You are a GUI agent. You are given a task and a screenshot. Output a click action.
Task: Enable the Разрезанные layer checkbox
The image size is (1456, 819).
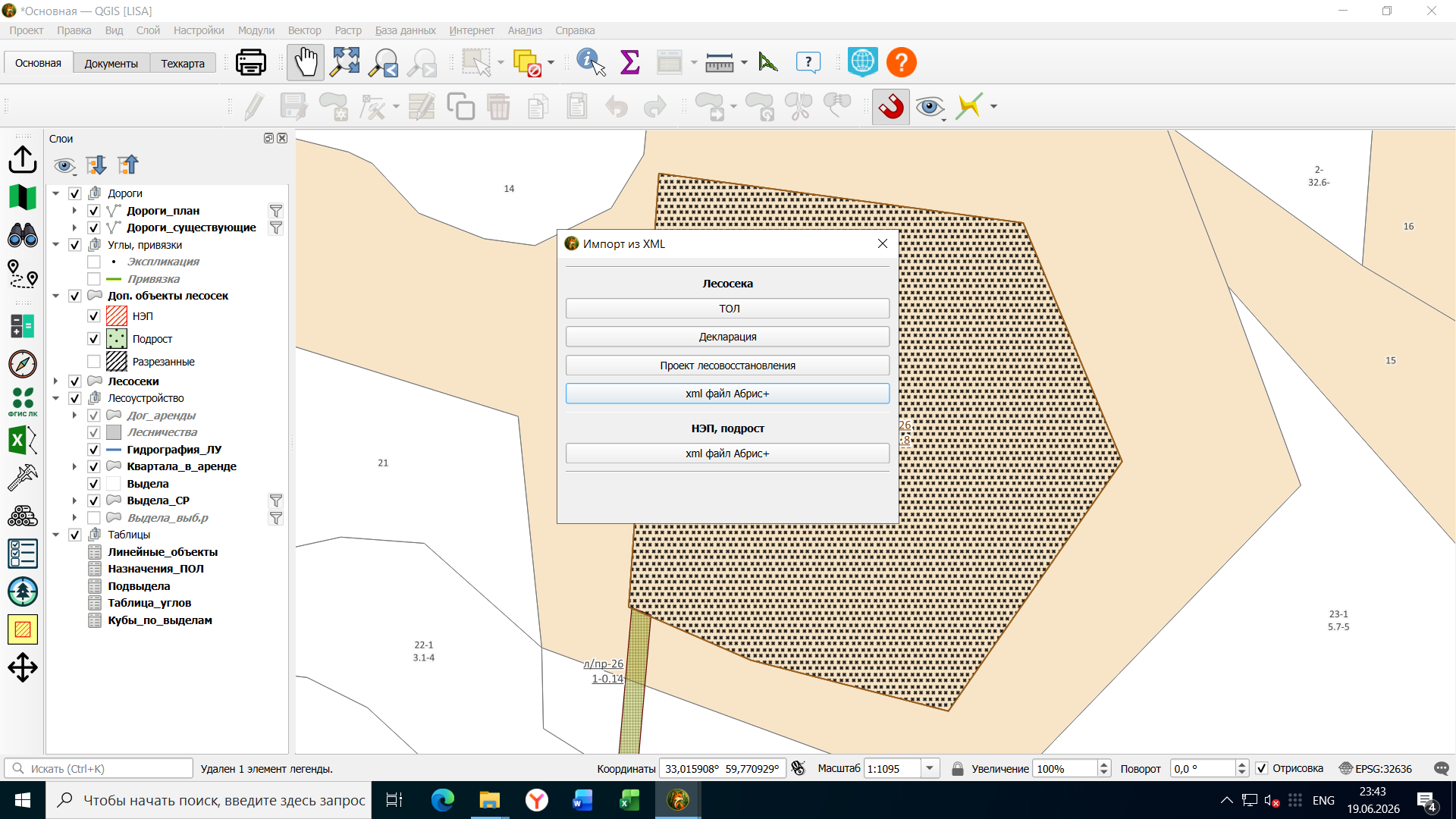94,362
